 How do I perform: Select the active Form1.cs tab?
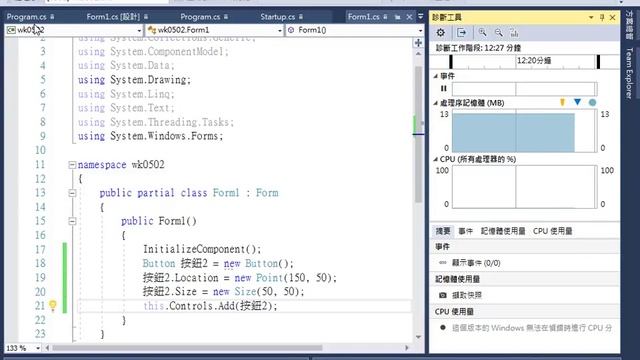[363, 17]
